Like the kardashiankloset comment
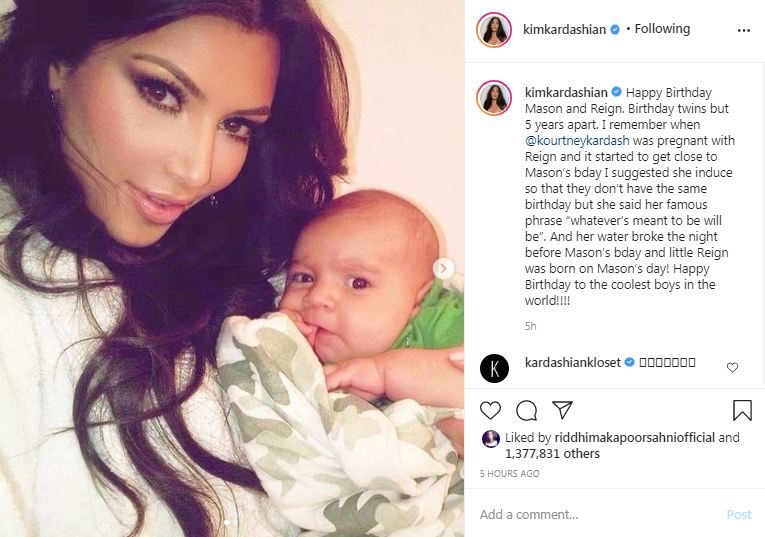 pos(732,367)
